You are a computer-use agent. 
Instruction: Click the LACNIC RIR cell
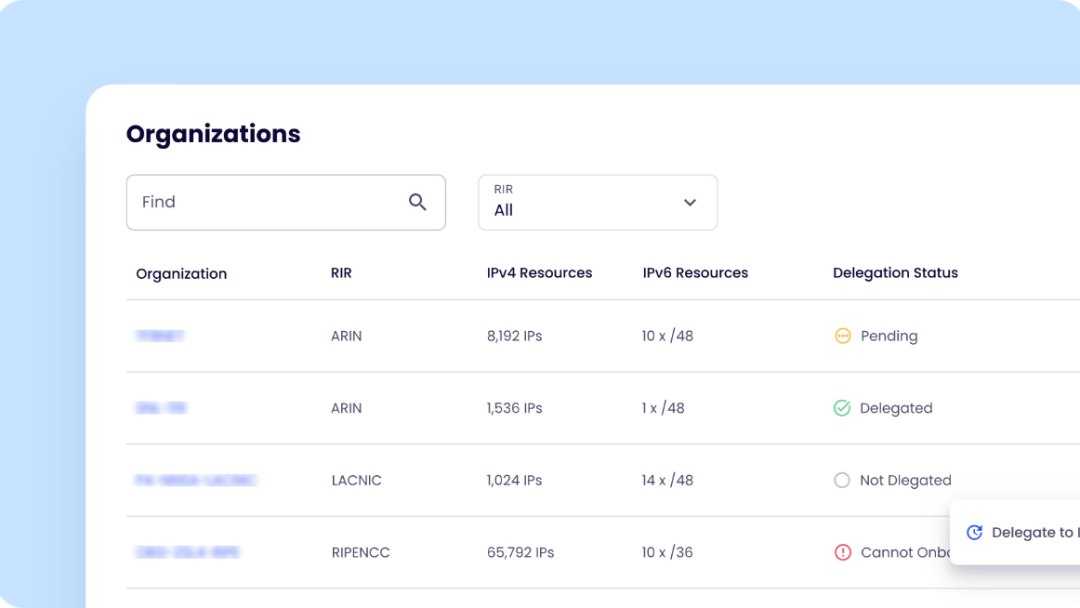[x=356, y=480]
